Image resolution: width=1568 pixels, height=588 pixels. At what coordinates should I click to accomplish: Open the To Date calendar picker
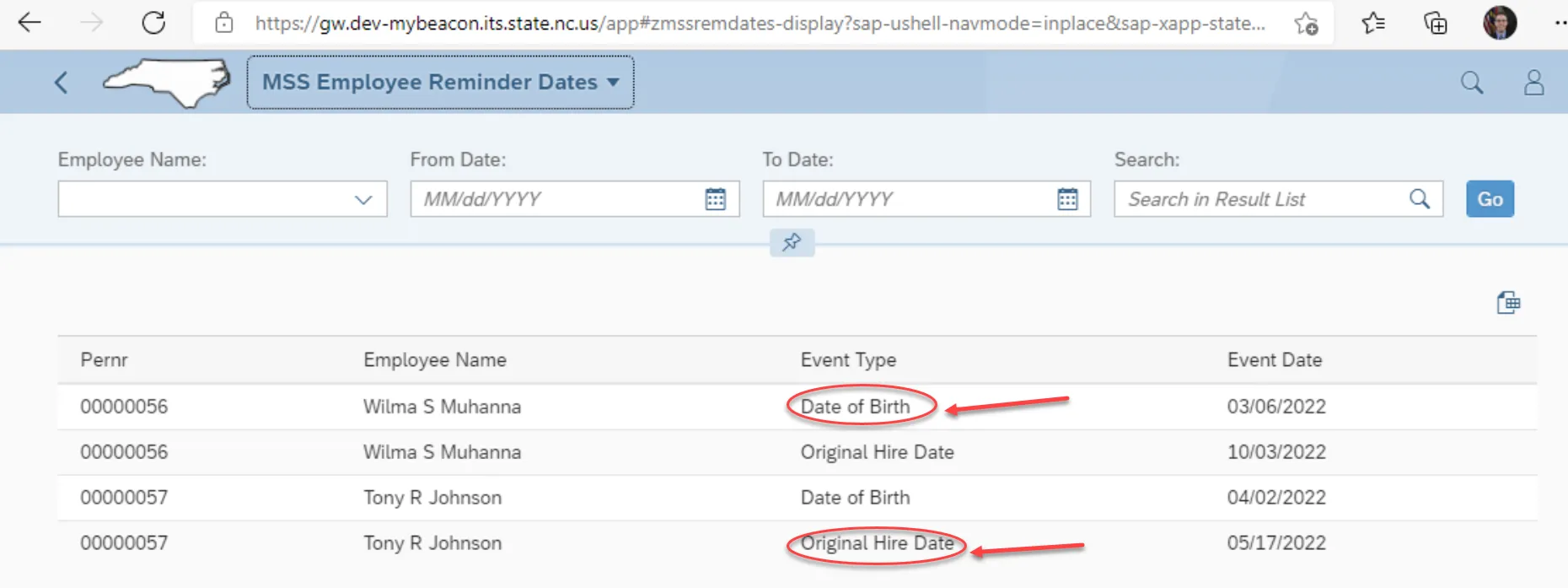tap(1067, 199)
